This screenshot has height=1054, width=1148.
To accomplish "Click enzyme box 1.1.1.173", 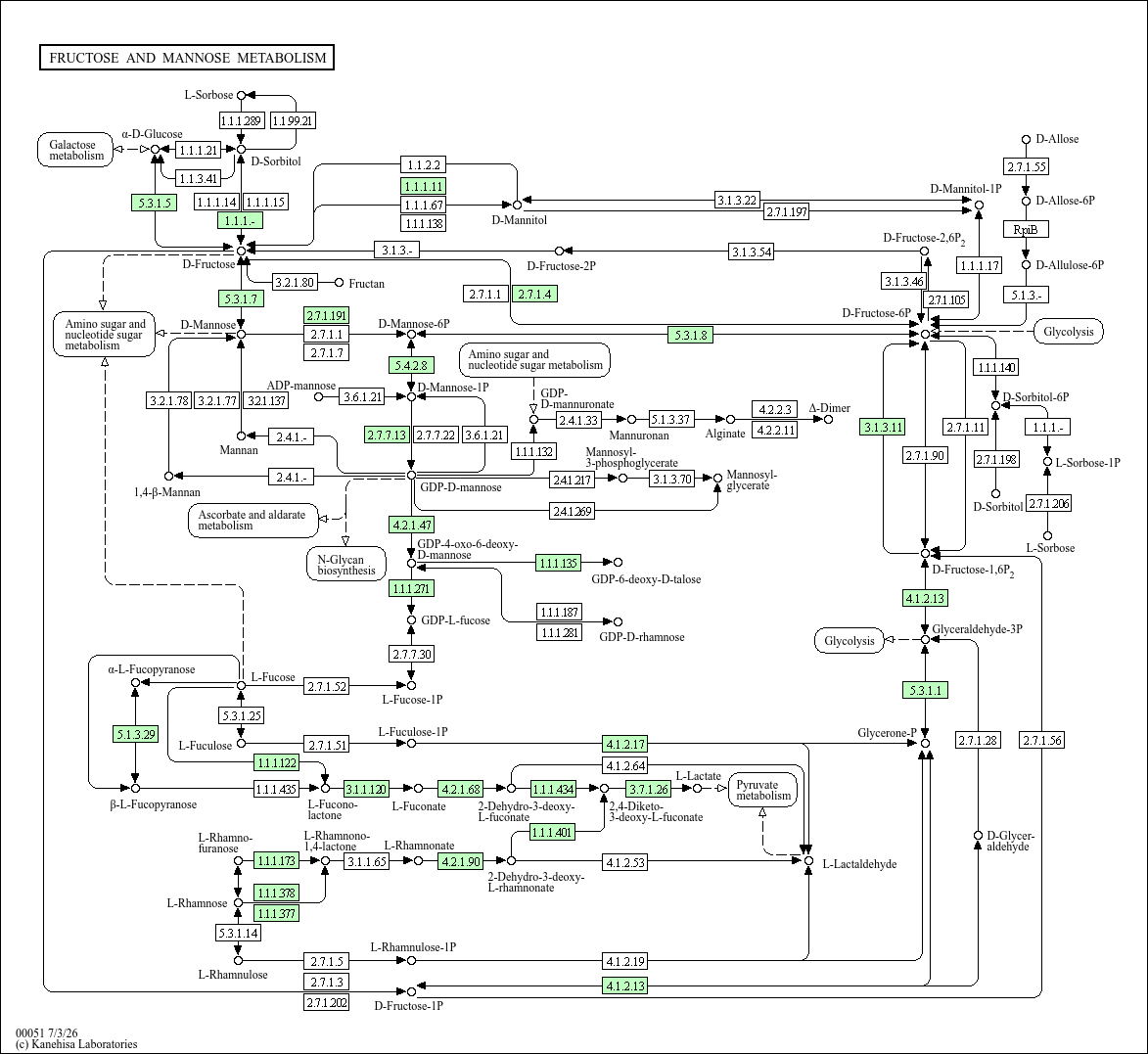I will [x=276, y=861].
